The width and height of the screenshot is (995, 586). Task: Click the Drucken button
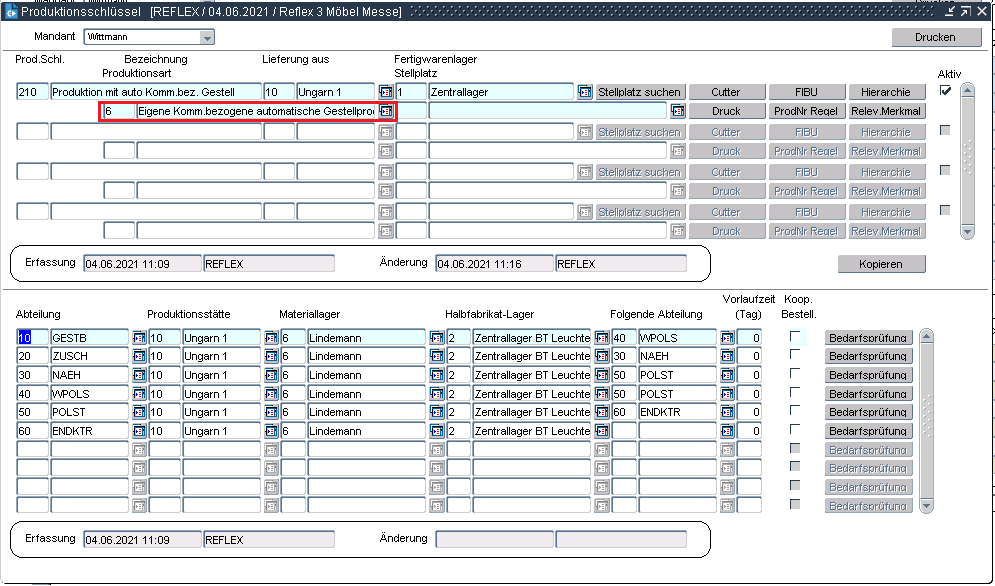point(935,37)
